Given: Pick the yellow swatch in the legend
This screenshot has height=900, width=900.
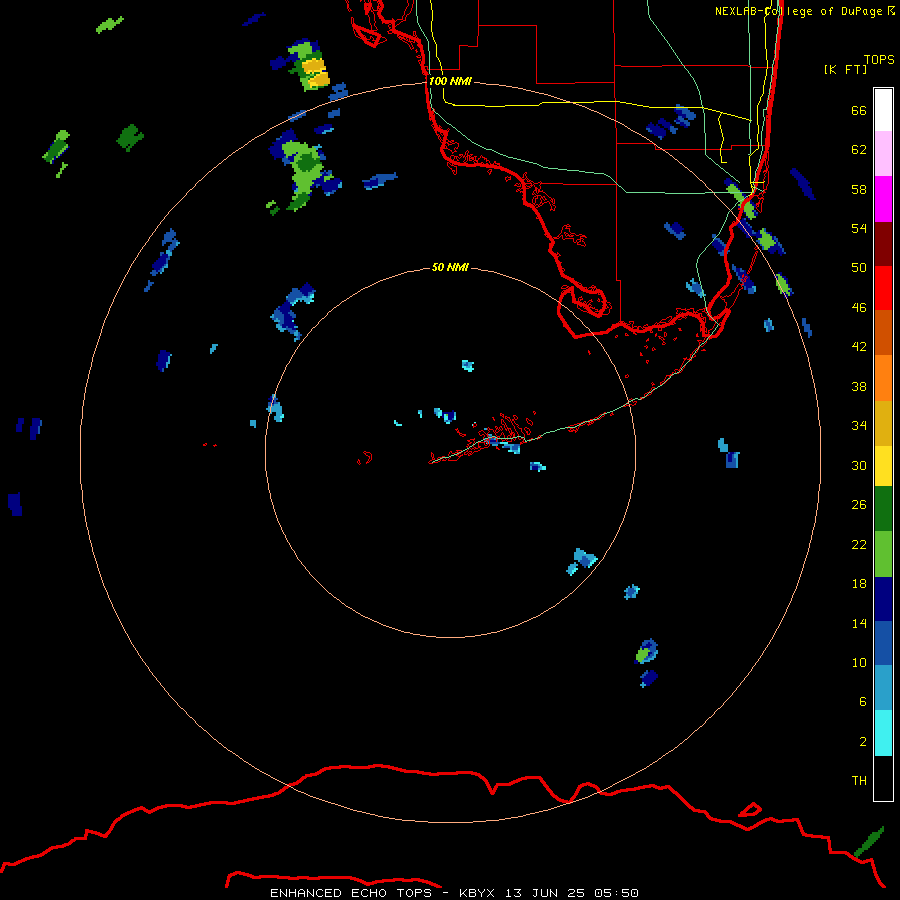Looking at the screenshot, I should (x=883, y=466).
